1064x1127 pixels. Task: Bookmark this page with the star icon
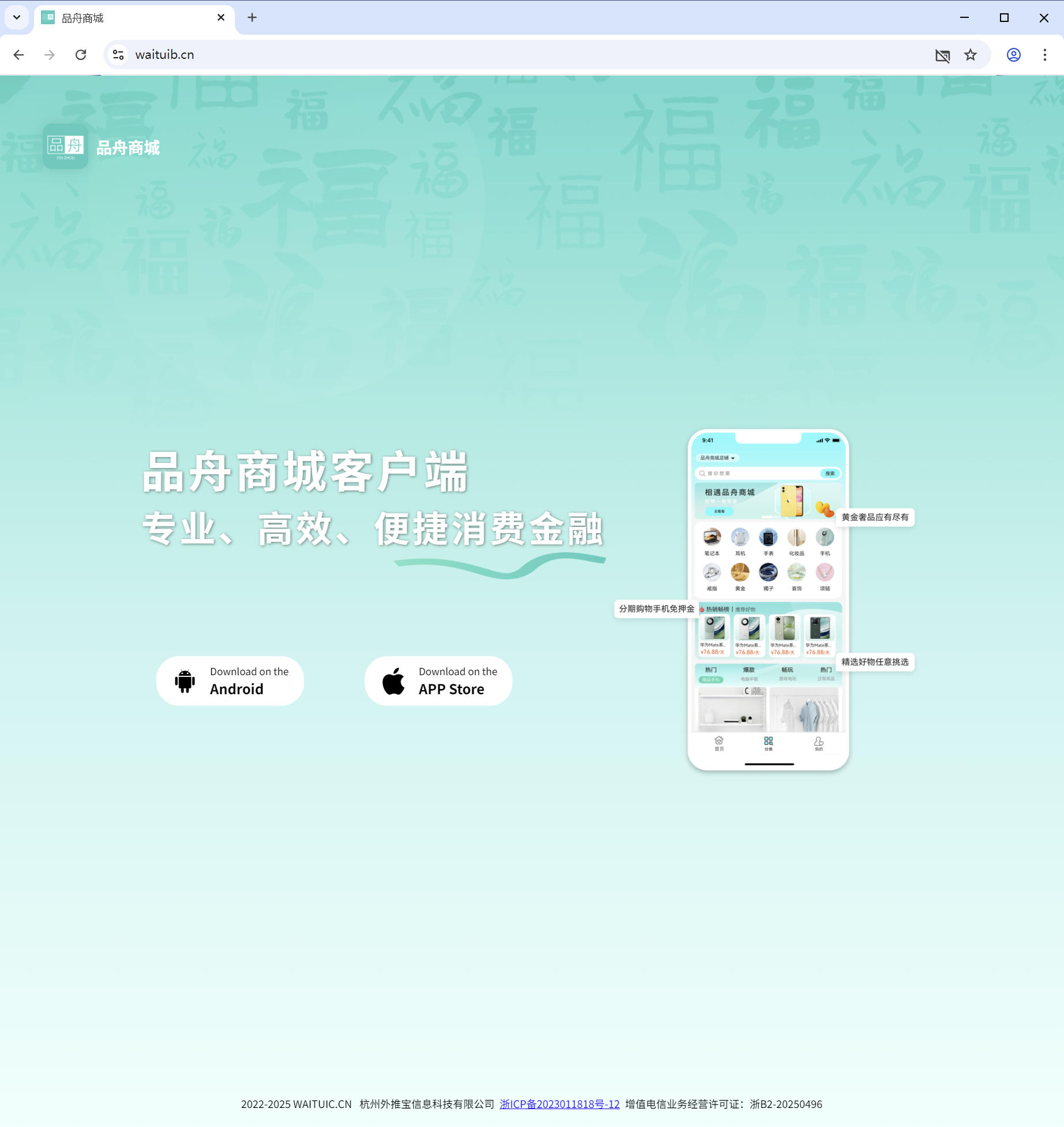971,55
